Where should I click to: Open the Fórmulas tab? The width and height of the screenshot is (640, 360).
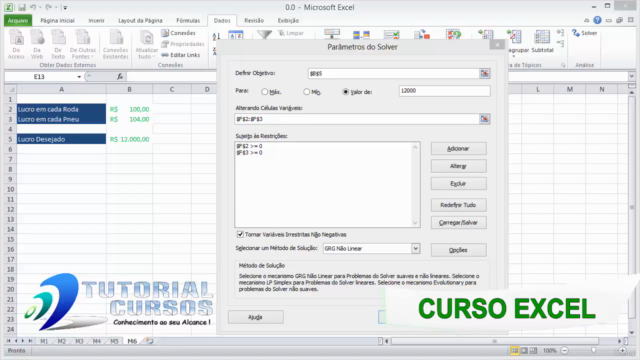tap(188, 20)
